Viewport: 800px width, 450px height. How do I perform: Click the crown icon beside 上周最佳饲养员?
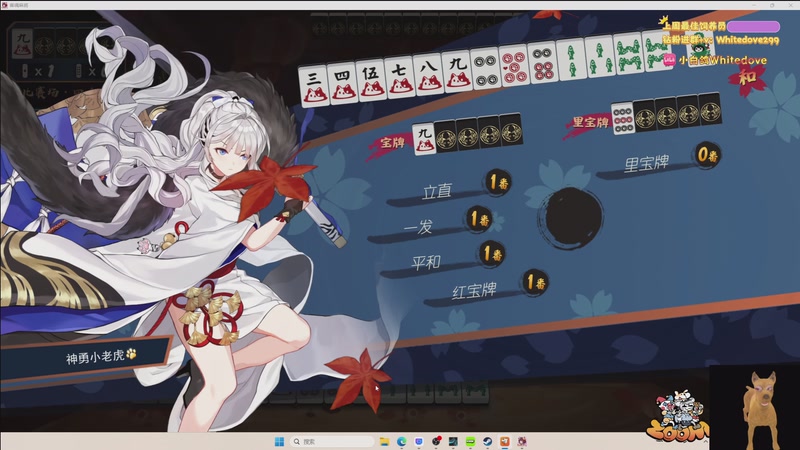664,21
